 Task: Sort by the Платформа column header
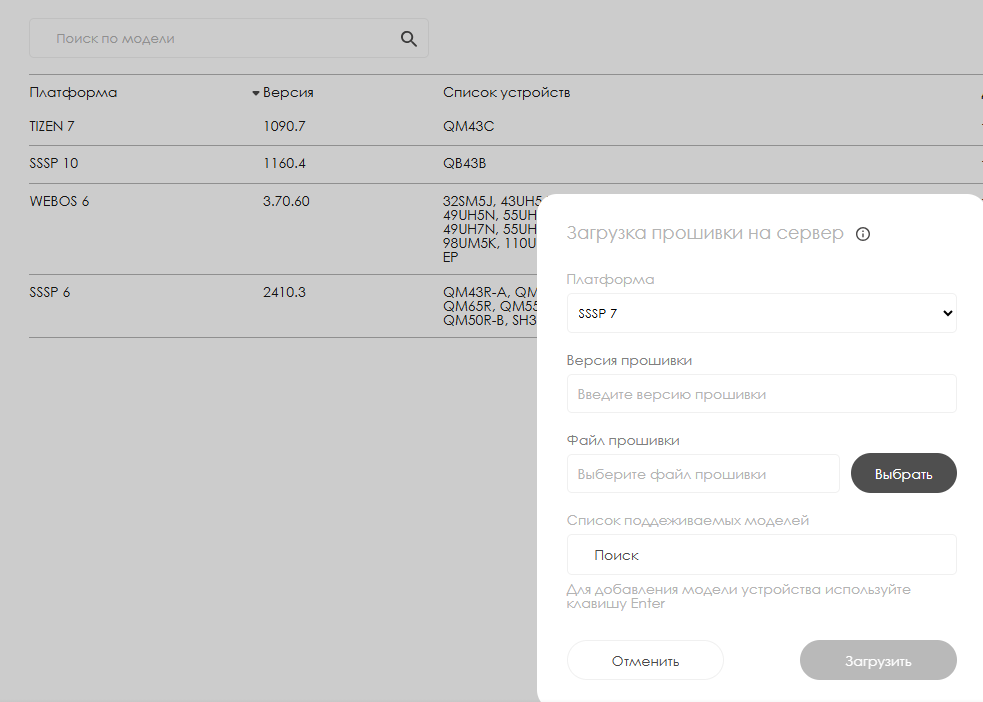tap(73, 93)
